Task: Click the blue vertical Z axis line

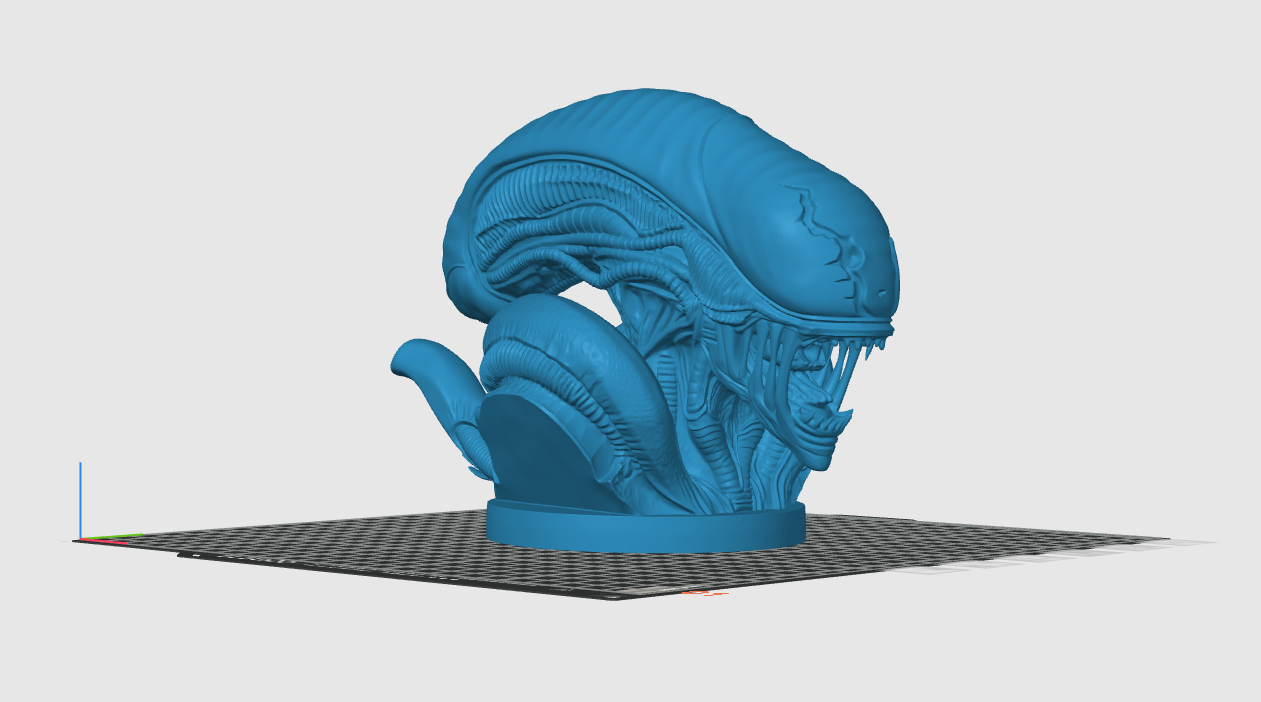Action: tap(80, 500)
